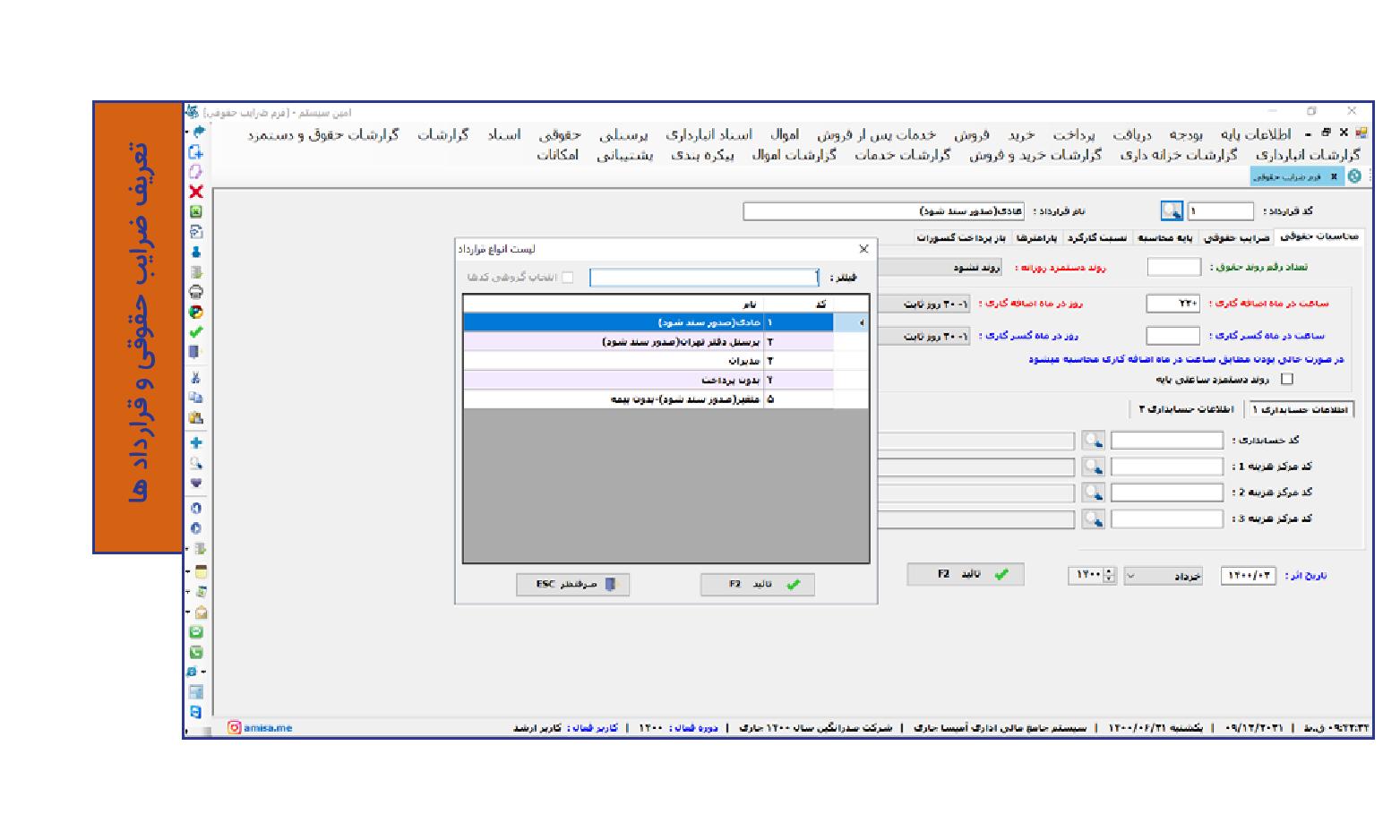Click lookup icon next to کد حسابداری field
The height and width of the screenshot is (840, 1400).
pos(1093,441)
